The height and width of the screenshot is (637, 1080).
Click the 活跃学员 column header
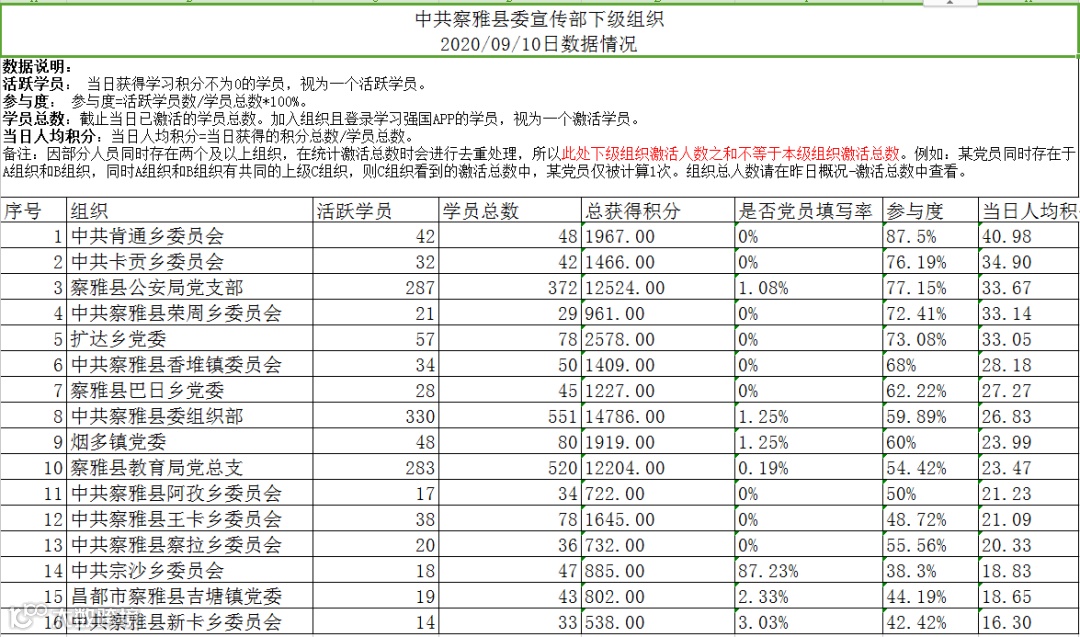click(376, 211)
